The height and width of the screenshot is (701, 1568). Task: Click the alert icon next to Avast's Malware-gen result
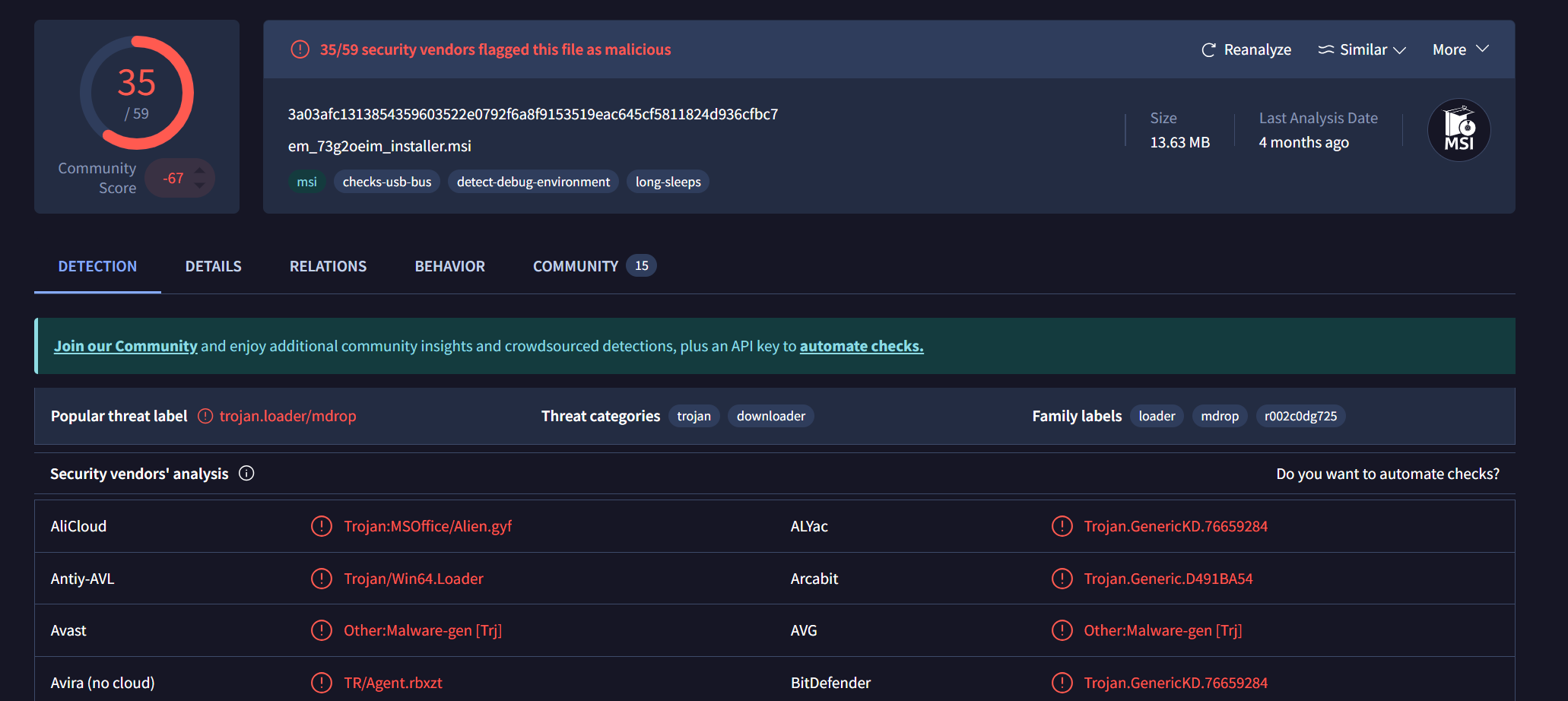321,630
